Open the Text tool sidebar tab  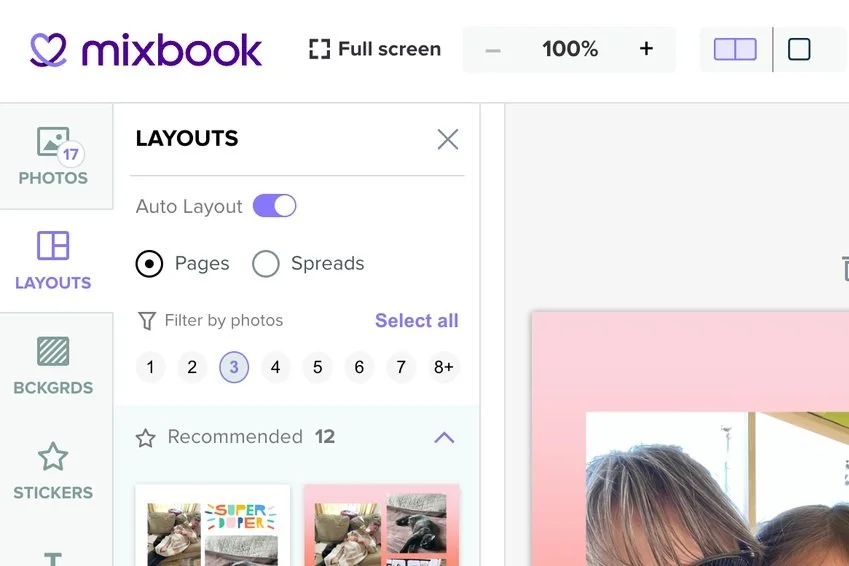(53, 558)
